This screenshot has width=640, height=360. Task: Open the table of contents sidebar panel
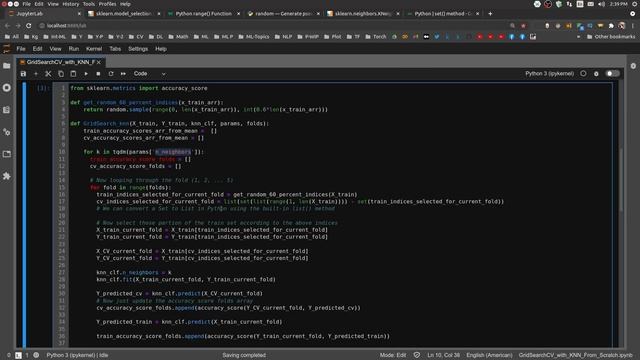click(x=7, y=110)
